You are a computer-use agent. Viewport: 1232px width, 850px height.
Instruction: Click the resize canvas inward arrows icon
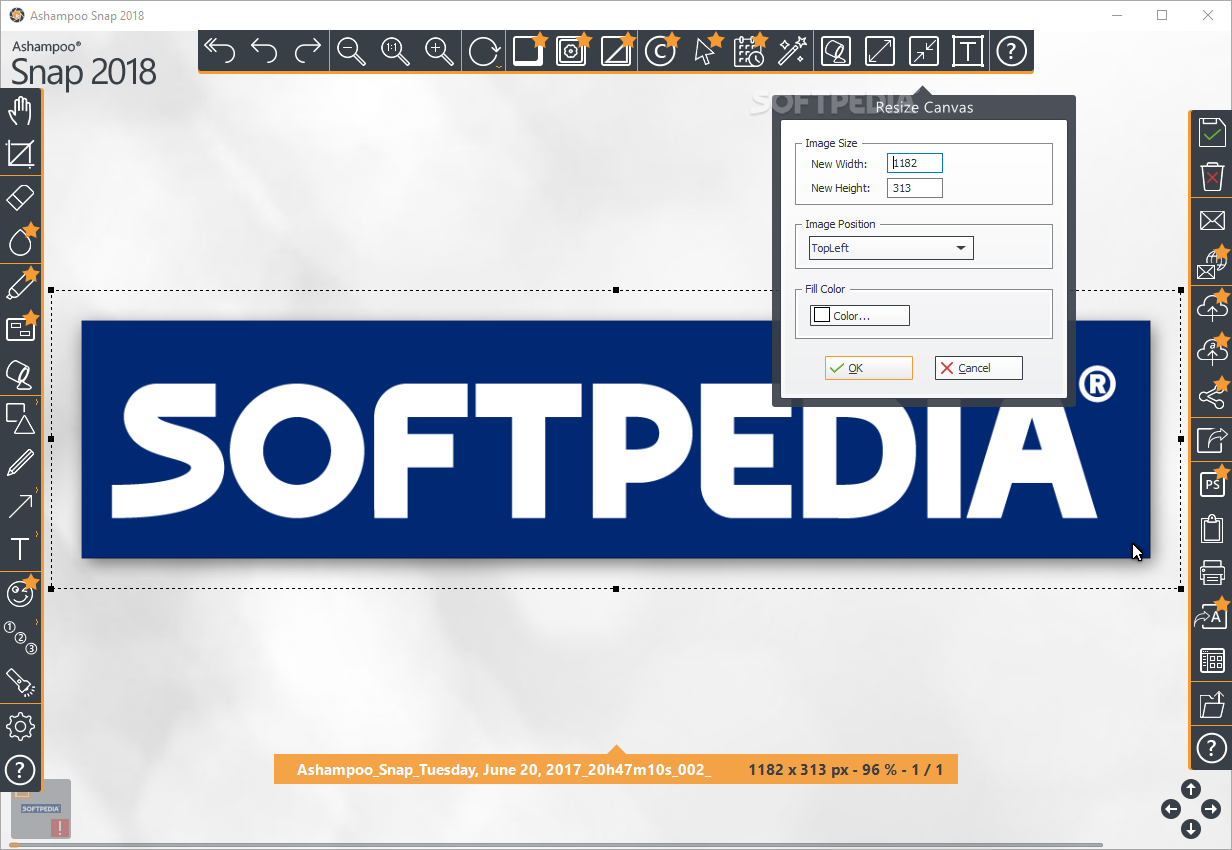click(x=924, y=50)
